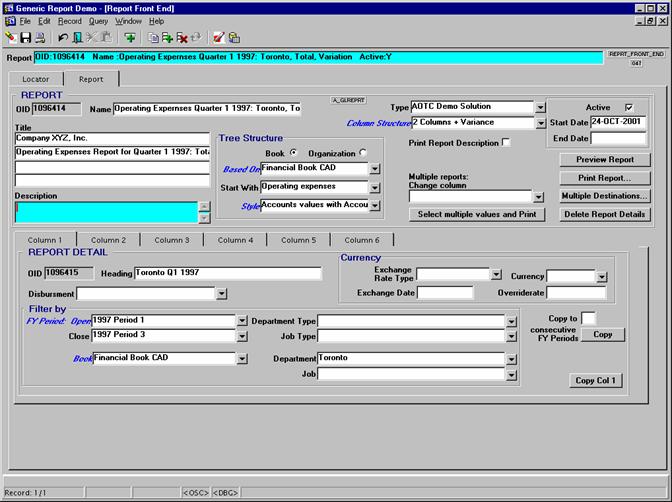Open the Help menu
Screen dimensions: 672x502
click(156, 21)
